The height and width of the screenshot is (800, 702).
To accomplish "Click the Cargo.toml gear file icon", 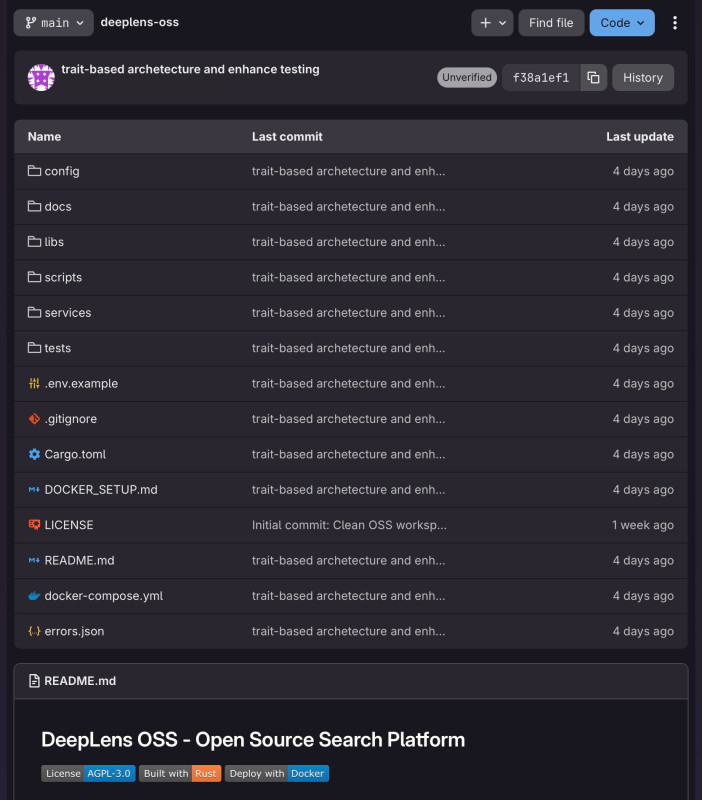I will click(x=34, y=454).
